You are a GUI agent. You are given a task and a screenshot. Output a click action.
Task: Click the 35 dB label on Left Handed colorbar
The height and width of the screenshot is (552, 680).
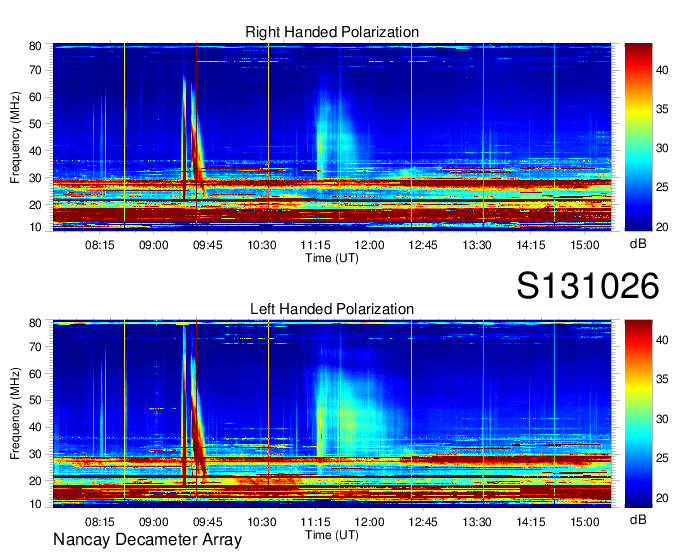pyautogui.click(x=662, y=380)
